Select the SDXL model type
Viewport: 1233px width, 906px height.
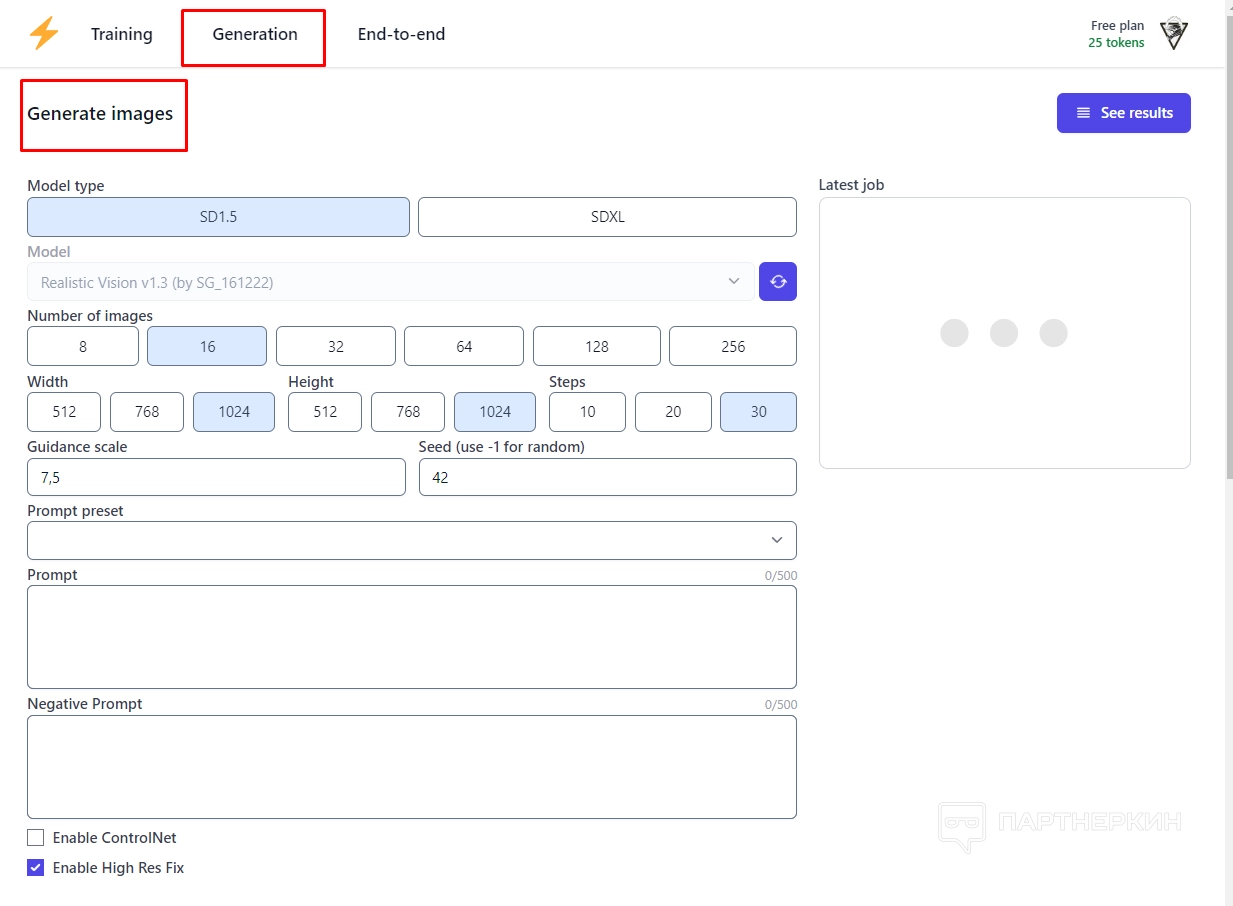[x=607, y=217]
